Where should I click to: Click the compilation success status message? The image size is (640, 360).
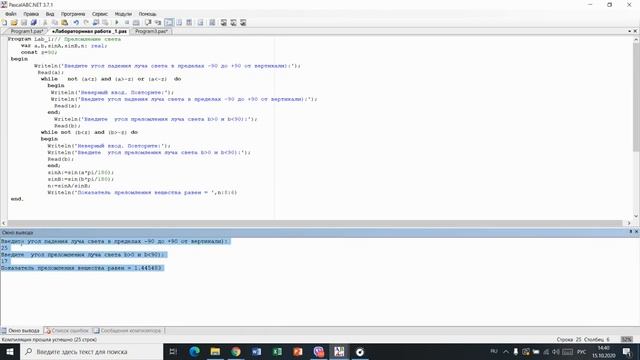(x=49, y=340)
